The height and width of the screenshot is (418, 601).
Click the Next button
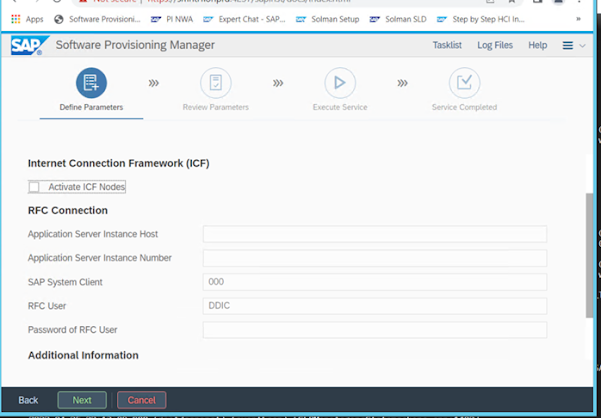82,400
